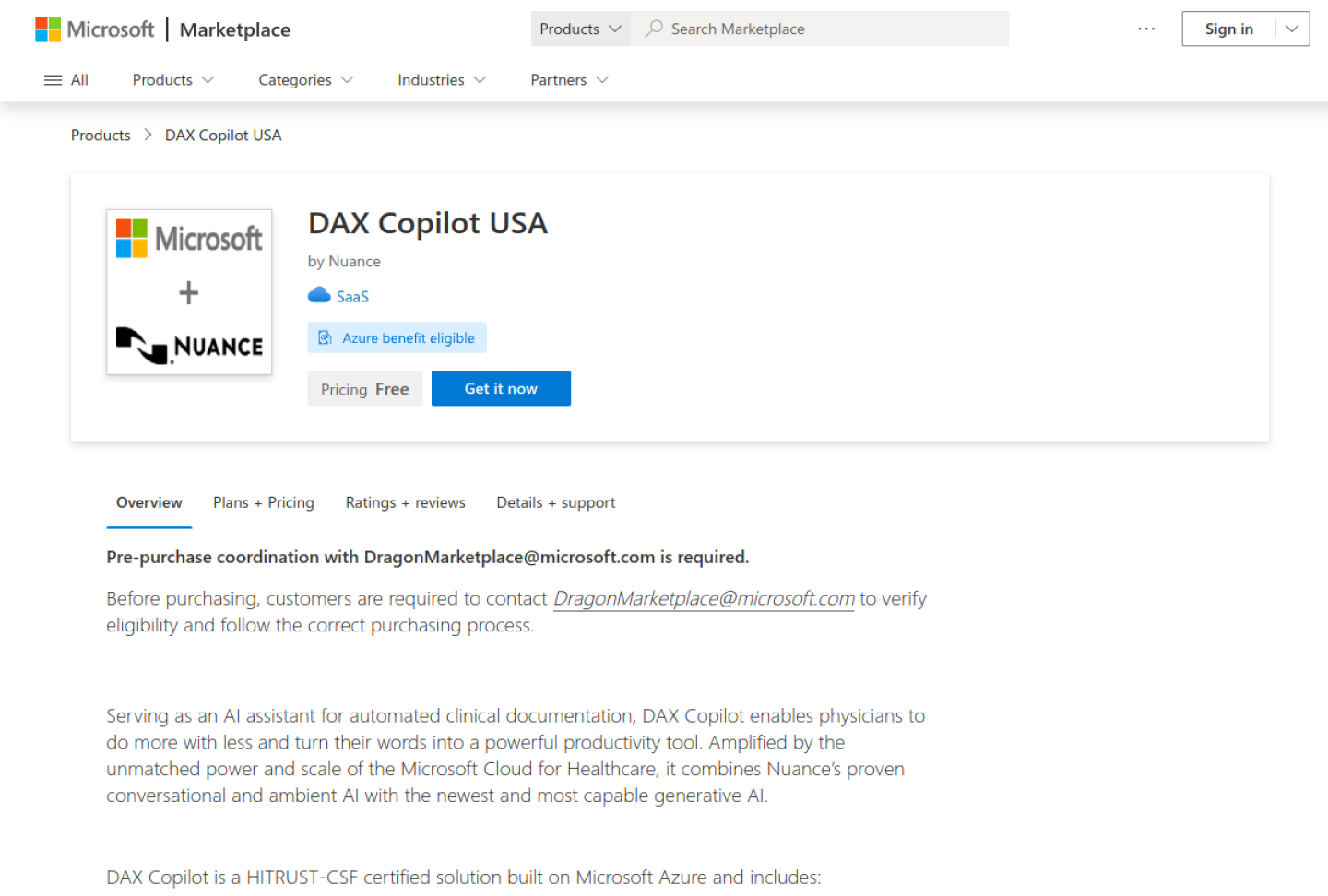Click the breadcrumb chevron separator
Image resolution: width=1328 pixels, height=896 pixels.
point(148,136)
